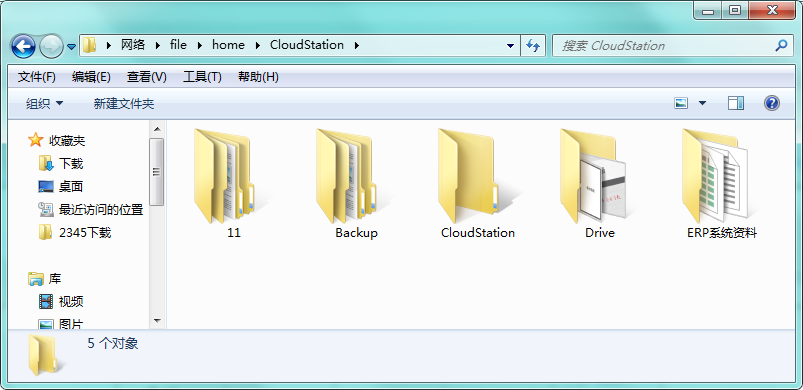This screenshot has width=803, height=390.
Task: Select the CloudStation breadcrumb segment
Action: [307, 45]
